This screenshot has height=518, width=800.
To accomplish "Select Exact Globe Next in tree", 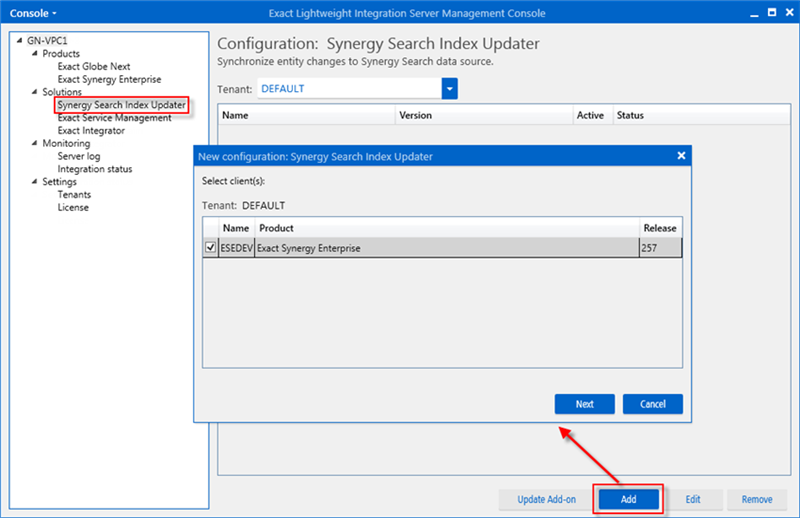I will tap(94, 66).
